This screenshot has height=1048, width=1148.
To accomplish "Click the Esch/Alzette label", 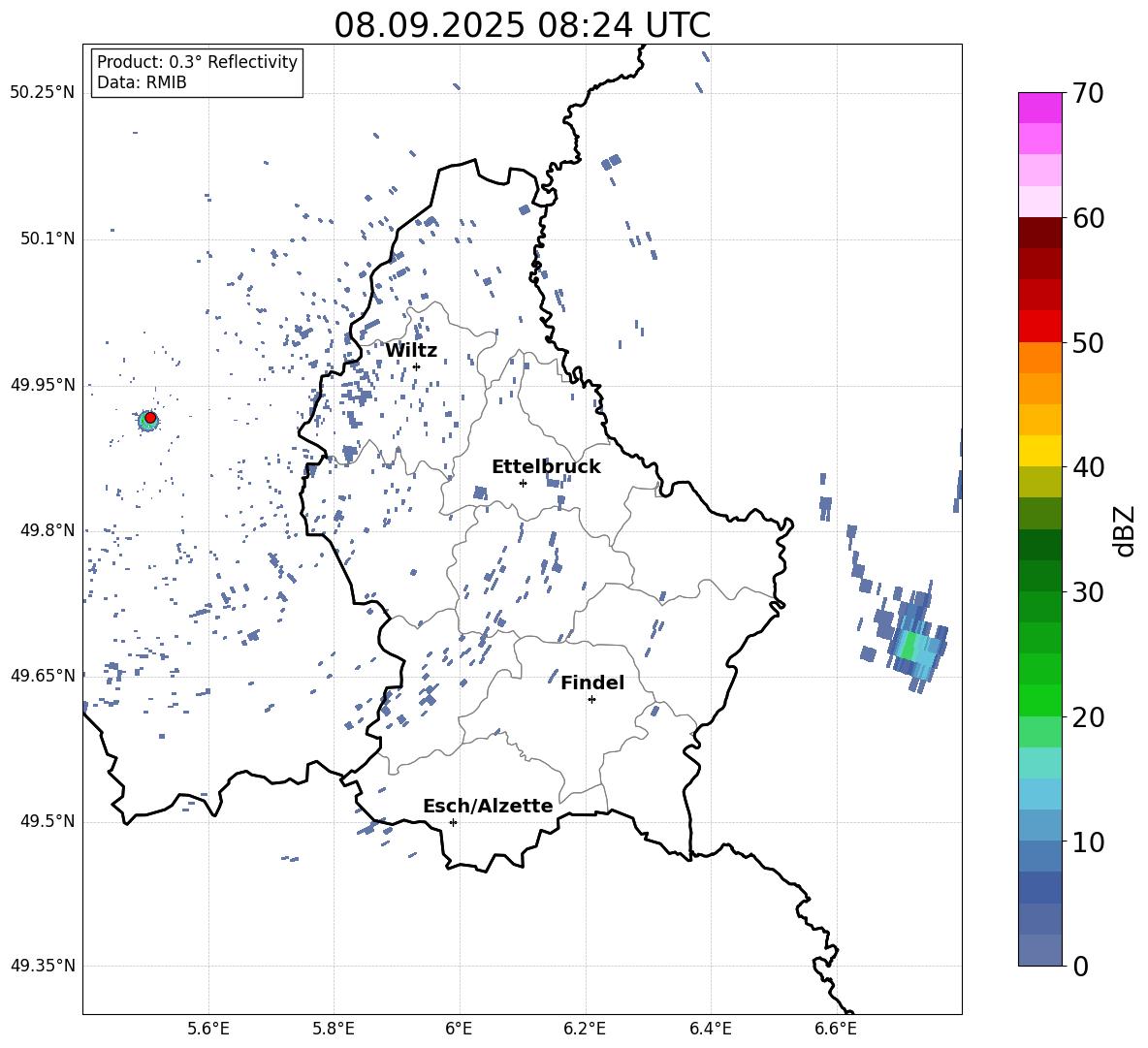I will click(488, 806).
